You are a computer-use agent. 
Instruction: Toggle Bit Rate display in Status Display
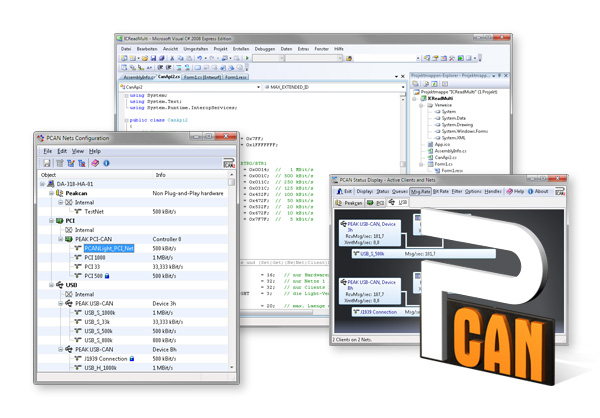[x=441, y=191]
